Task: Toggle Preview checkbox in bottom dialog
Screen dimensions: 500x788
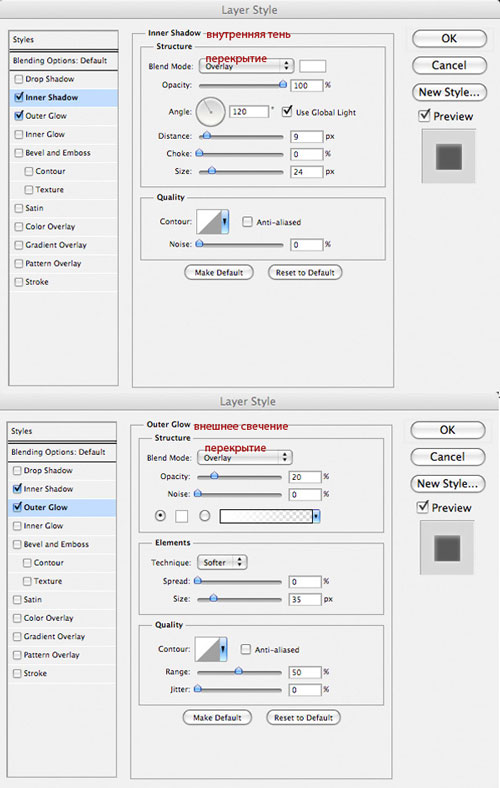Action: tap(422, 507)
